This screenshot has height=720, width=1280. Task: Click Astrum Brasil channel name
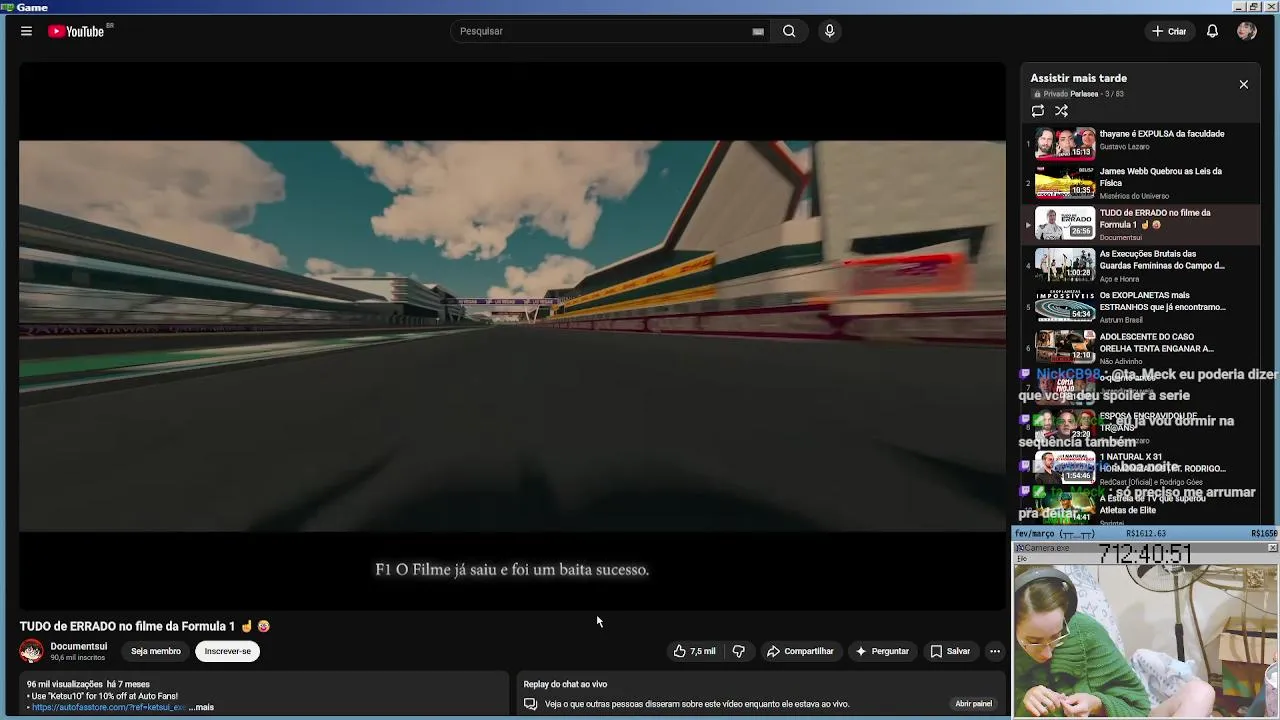[1121, 320]
